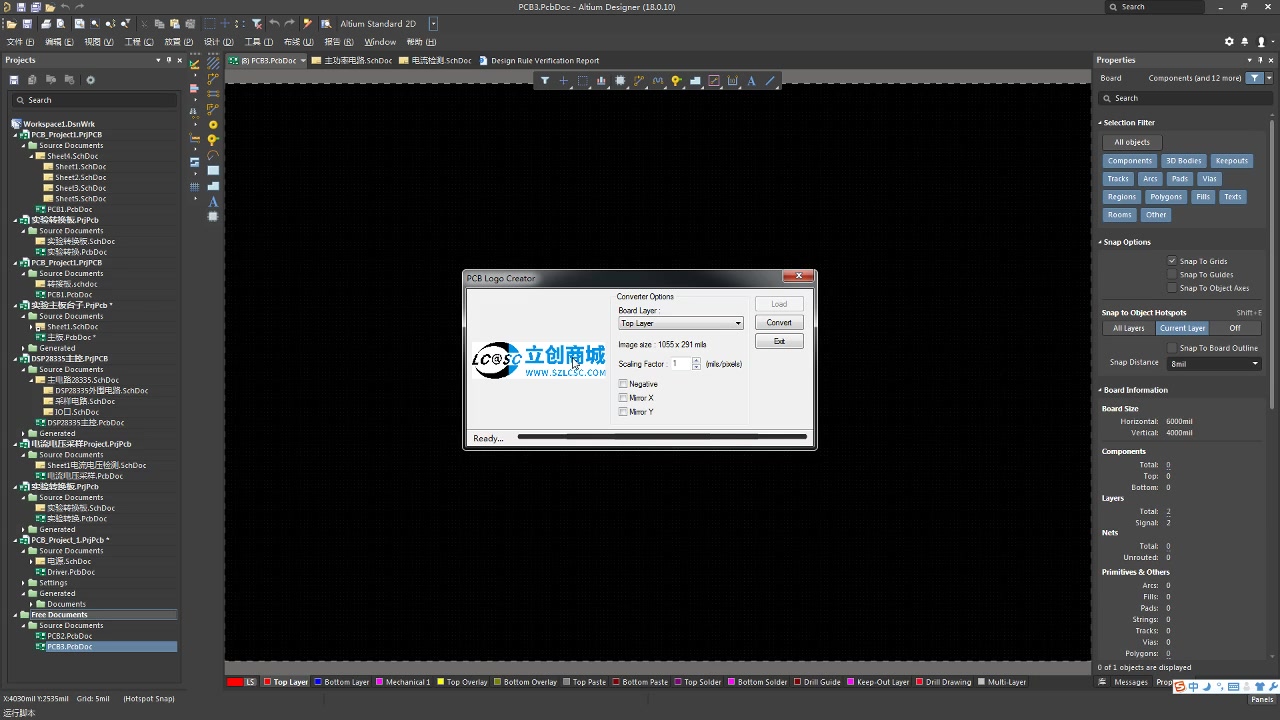Switch to the 主功率电路.SchDoc tab

(x=352, y=60)
